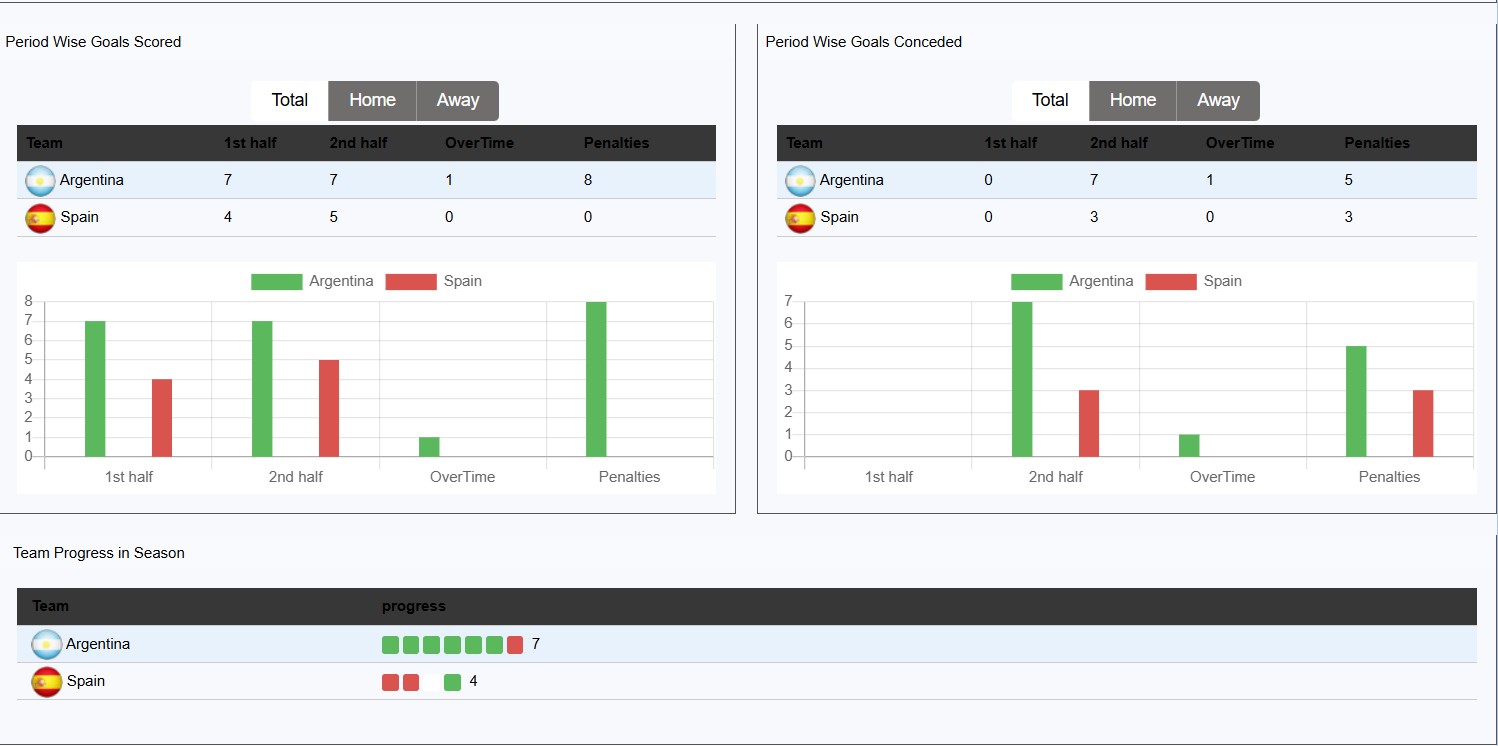Click Argentina's red progress square
Image resolution: width=1498 pixels, height=746 pixels.
pos(515,645)
